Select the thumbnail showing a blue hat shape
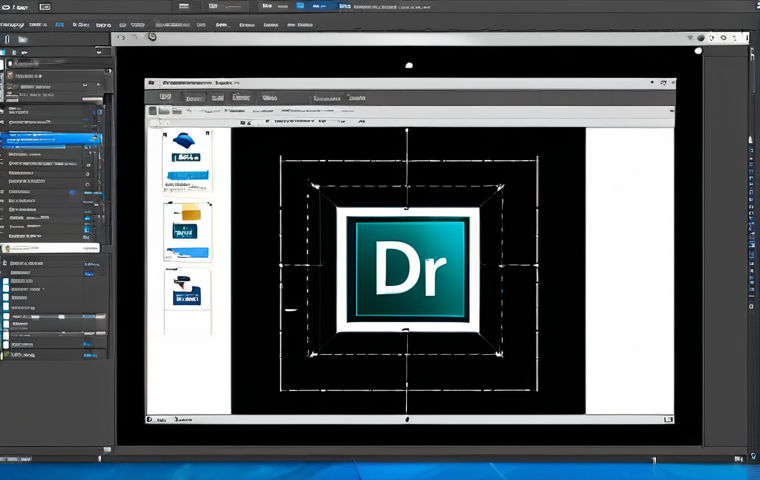The height and width of the screenshot is (480, 760). point(187,160)
